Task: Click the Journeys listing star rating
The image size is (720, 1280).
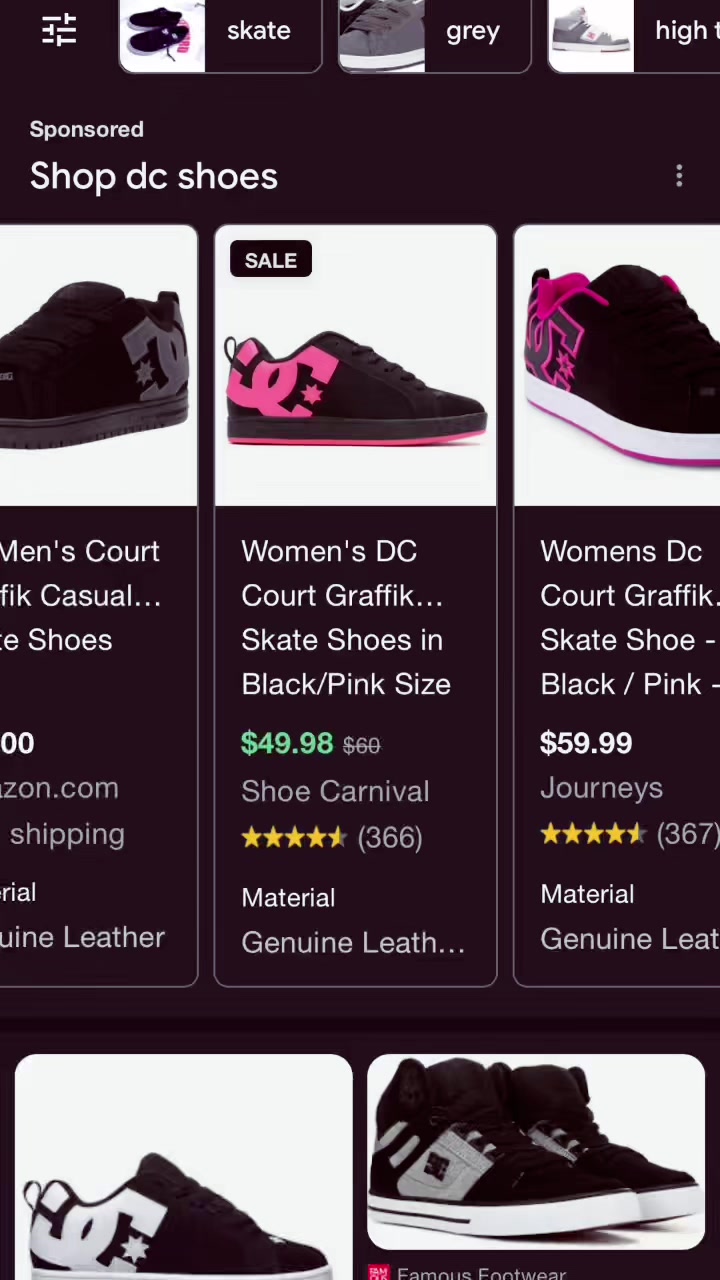Action: (628, 834)
